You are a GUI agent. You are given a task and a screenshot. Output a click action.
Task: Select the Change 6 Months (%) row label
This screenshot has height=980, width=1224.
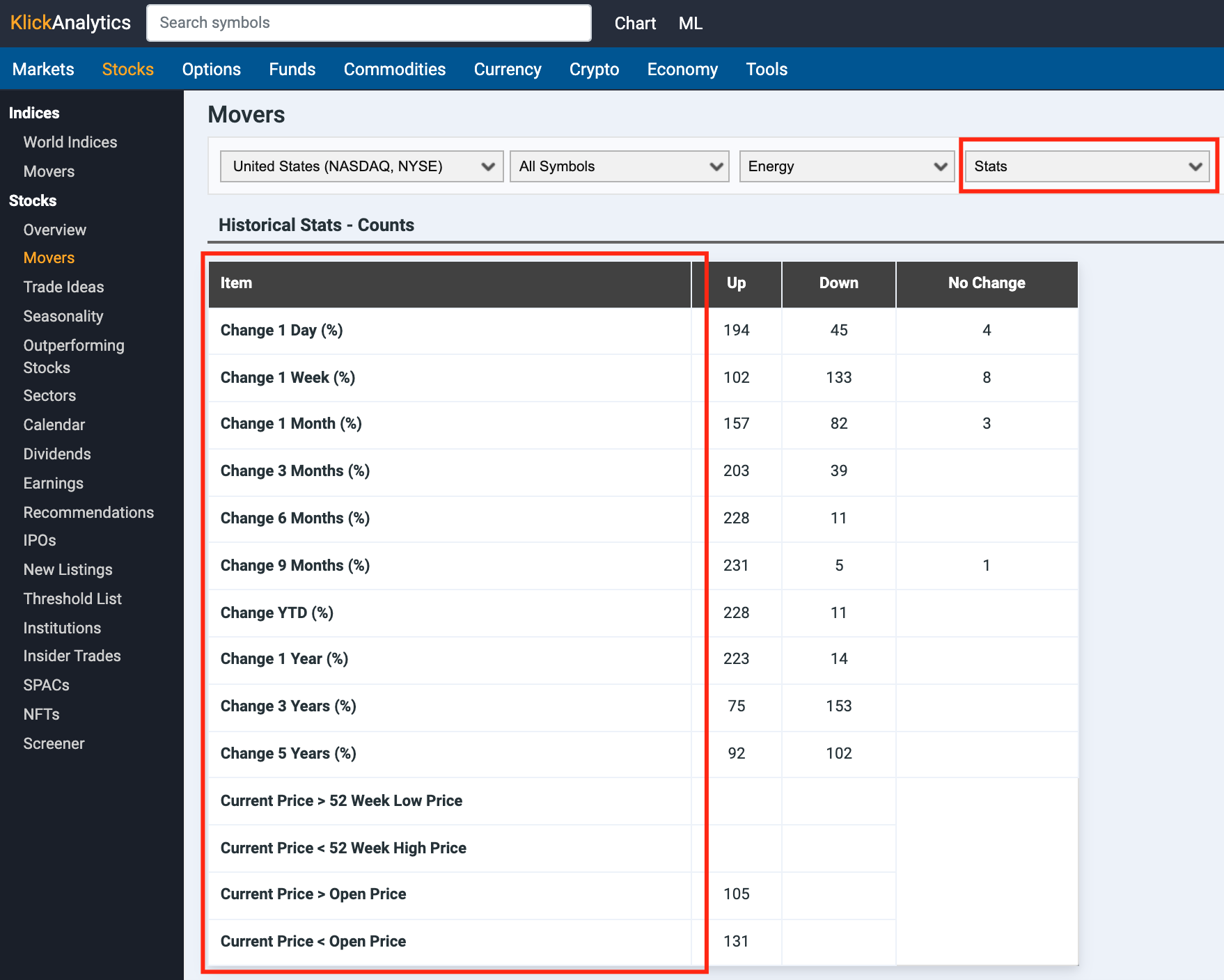(295, 519)
